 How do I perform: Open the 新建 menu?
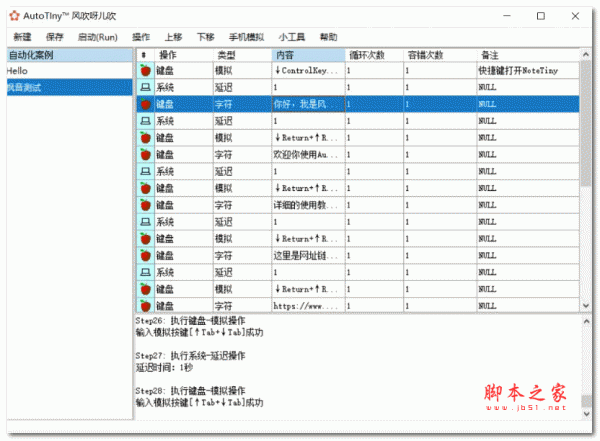(22, 37)
